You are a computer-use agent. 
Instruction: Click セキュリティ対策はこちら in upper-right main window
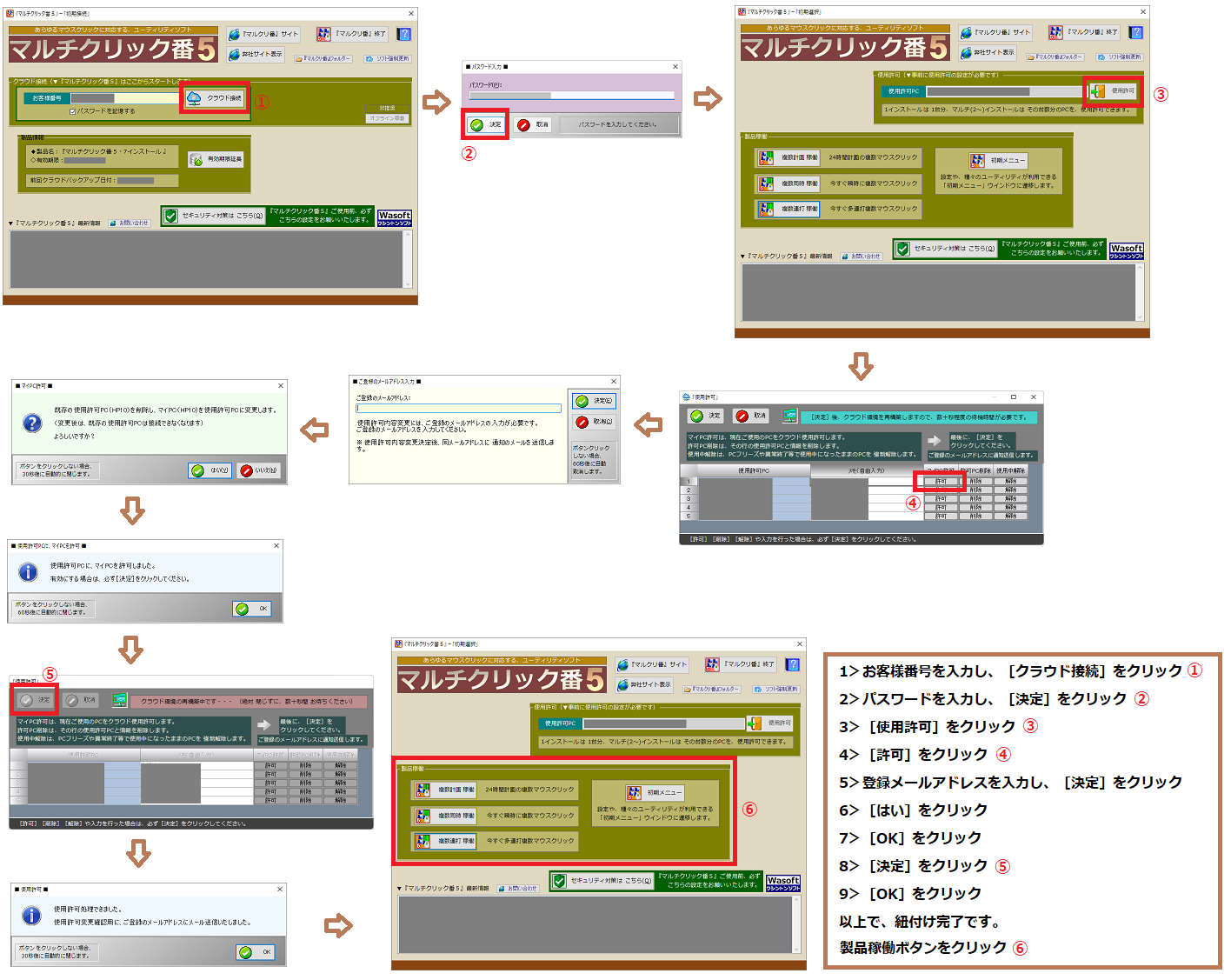pyautogui.click(x=945, y=249)
